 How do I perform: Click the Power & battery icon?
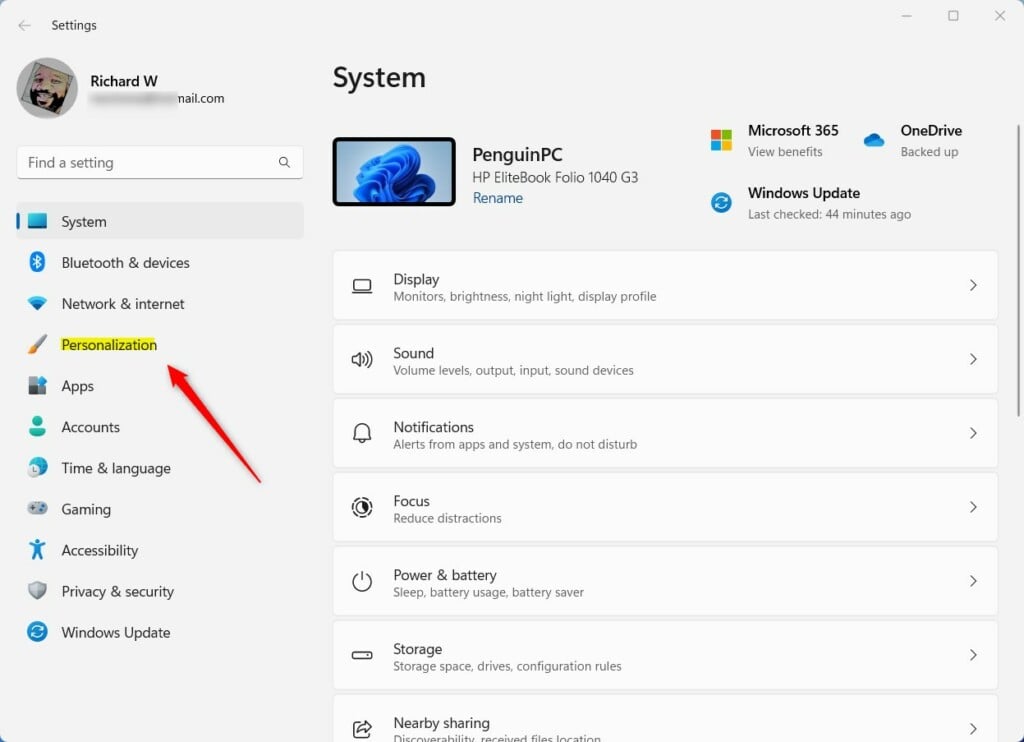tap(362, 581)
